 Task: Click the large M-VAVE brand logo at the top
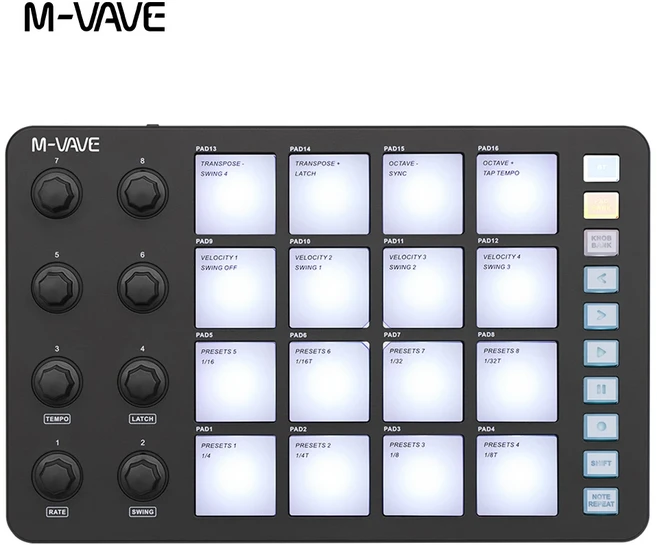click(x=95, y=17)
